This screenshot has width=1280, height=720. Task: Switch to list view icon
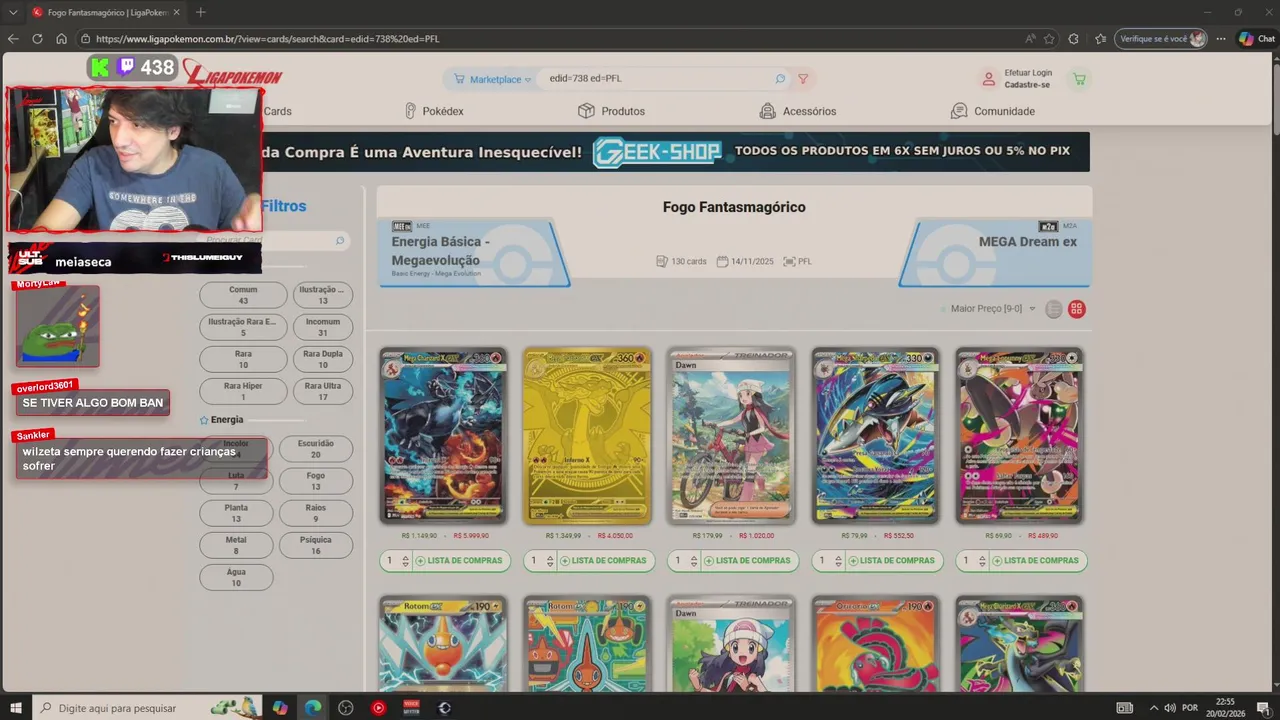1053,309
